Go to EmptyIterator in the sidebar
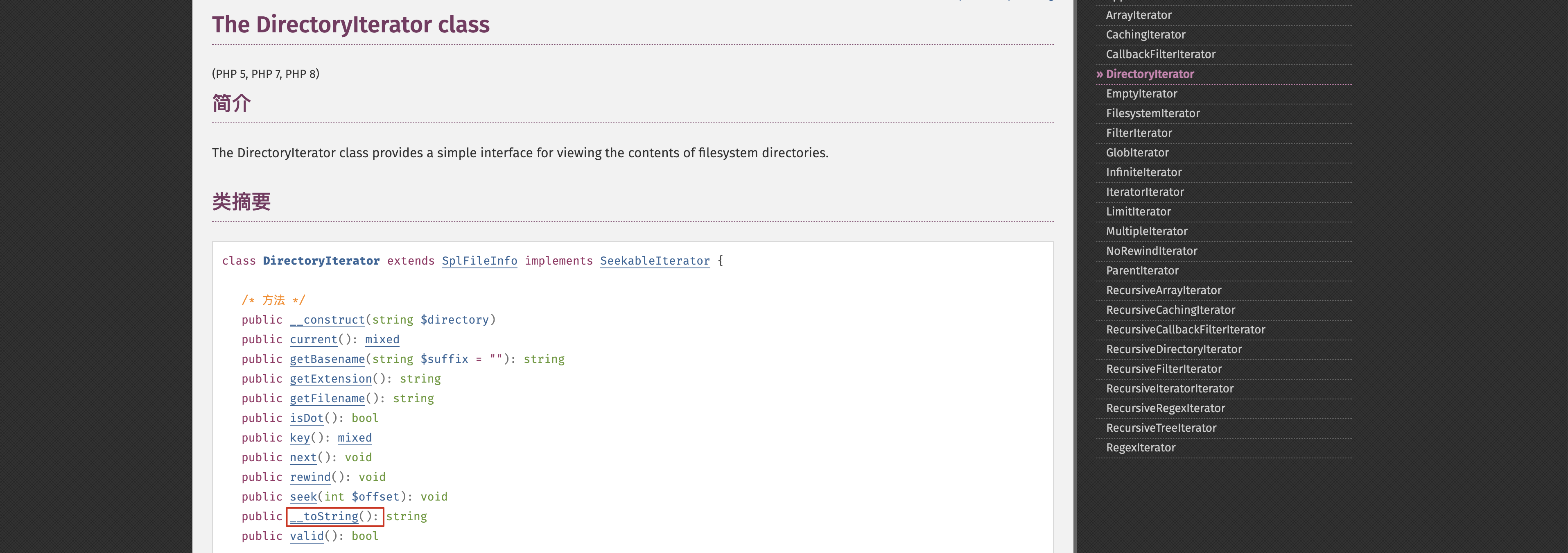The height and width of the screenshot is (553, 1568). click(x=1141, y=94)
